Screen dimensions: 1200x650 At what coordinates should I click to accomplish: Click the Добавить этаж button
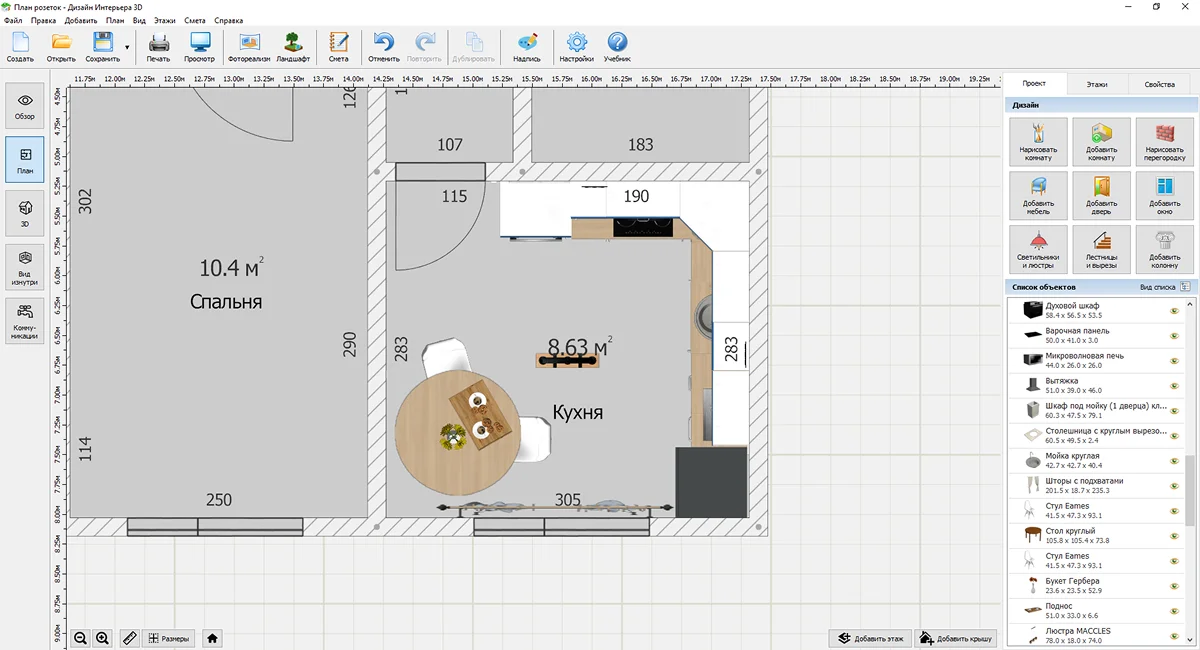[871, 638]
